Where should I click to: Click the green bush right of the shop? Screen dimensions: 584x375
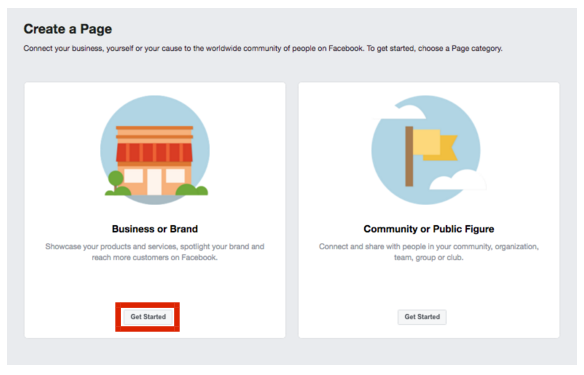192,190
